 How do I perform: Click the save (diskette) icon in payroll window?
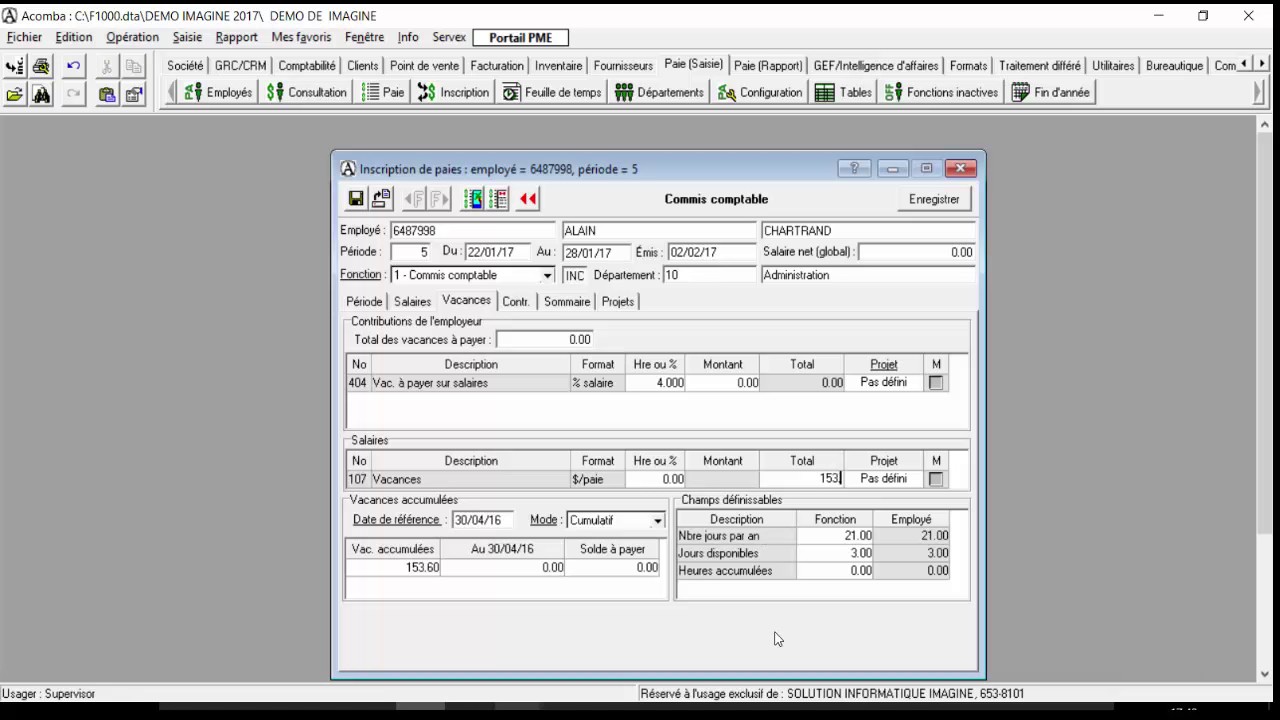[356, 199]
